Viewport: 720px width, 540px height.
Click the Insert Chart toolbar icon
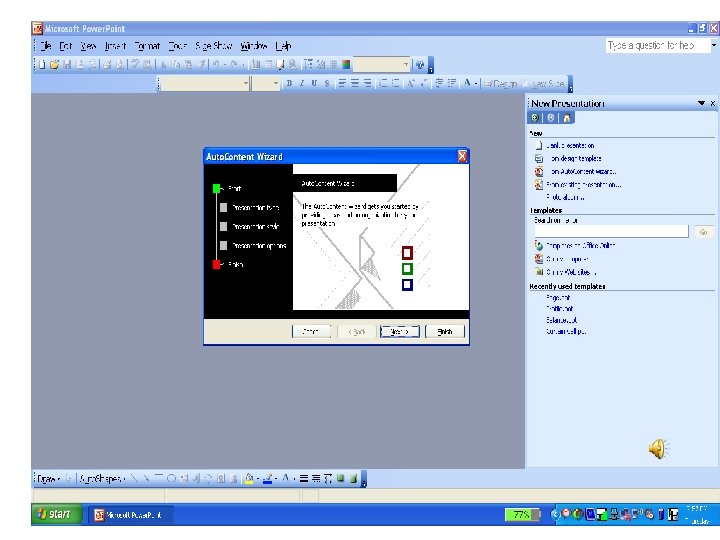tap(256, 65)
